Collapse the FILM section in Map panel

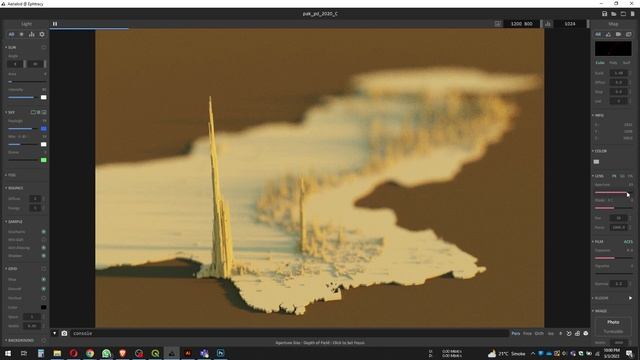click(598, 242)
